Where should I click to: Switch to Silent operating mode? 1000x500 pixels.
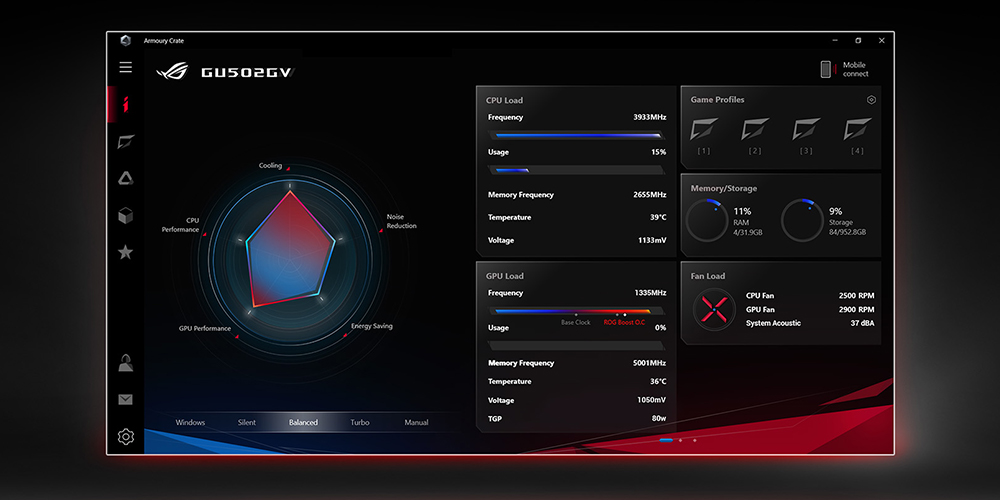(247, 422)
